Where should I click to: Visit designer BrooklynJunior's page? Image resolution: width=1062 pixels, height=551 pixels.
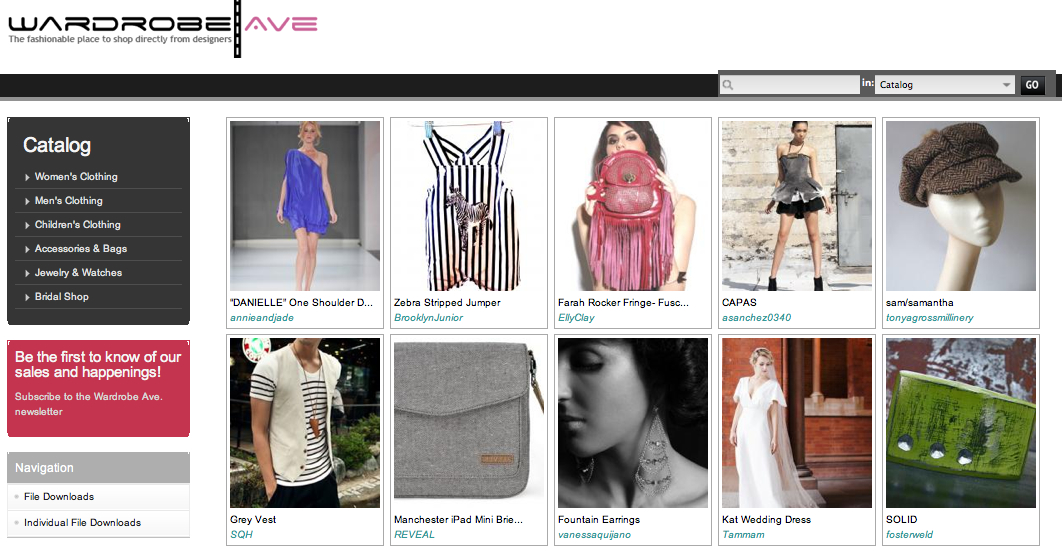pos(428,317)
